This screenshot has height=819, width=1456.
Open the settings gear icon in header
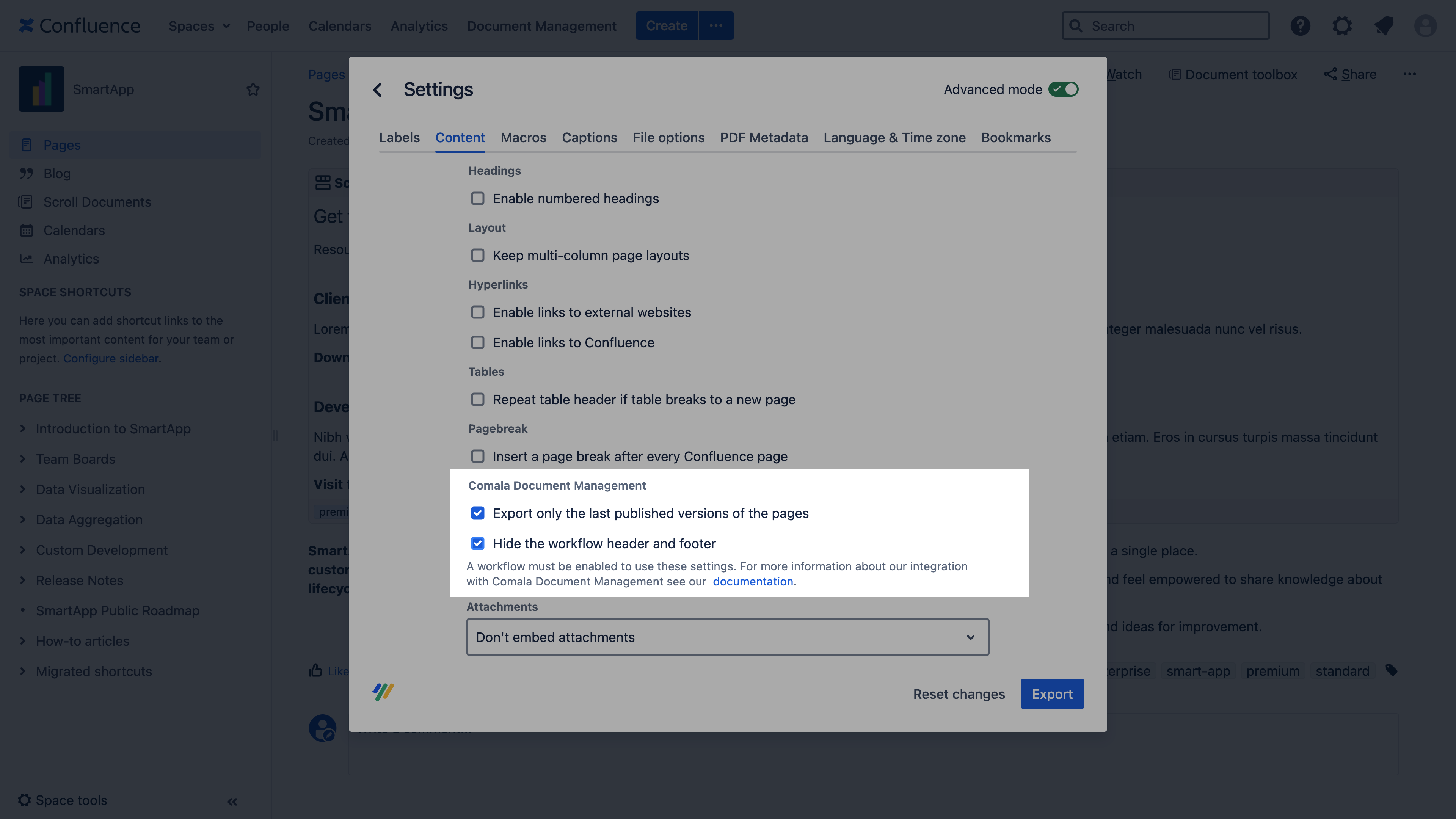(1342, 26)
